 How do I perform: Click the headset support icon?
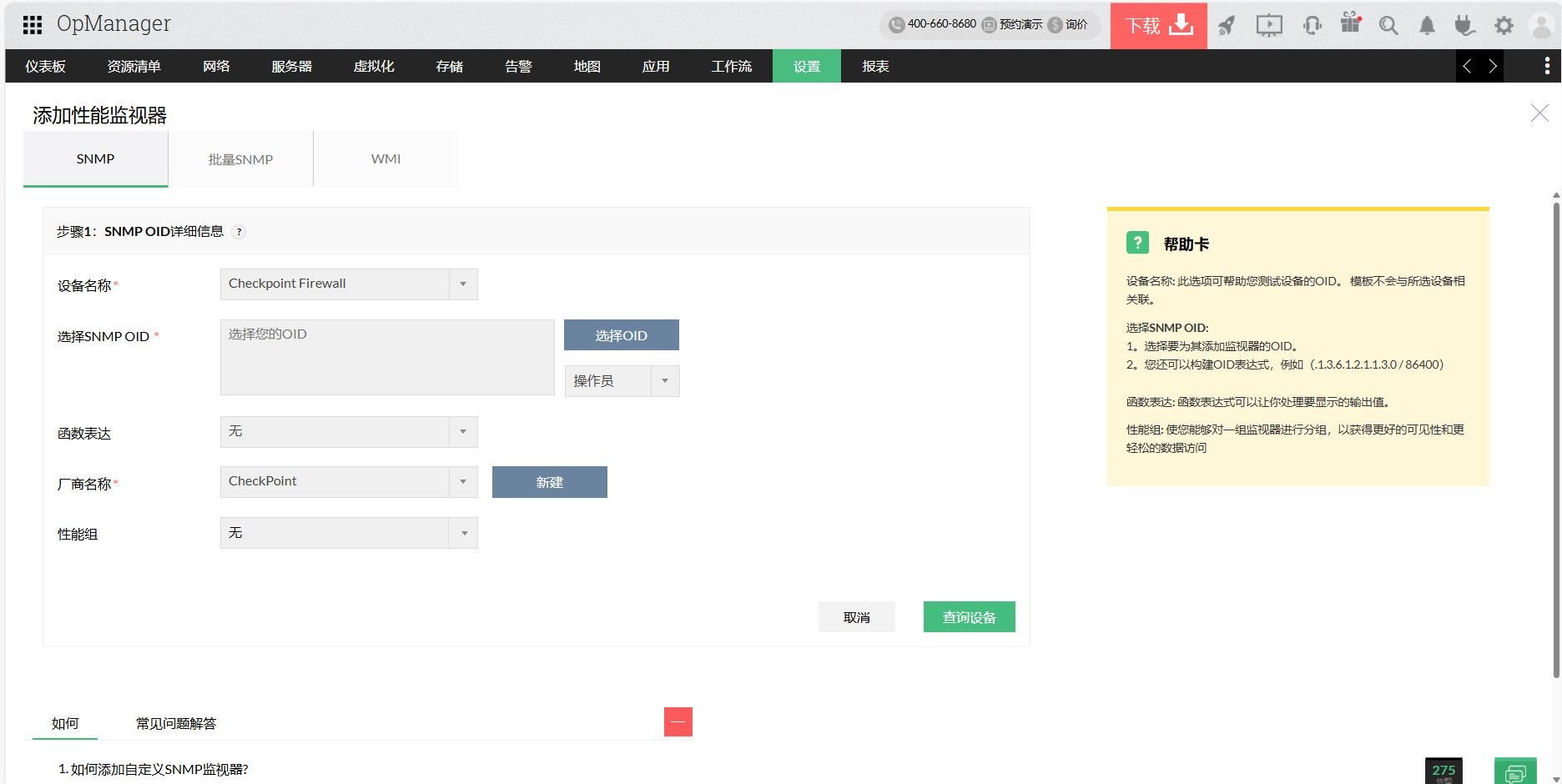(x=1312, y=25)
